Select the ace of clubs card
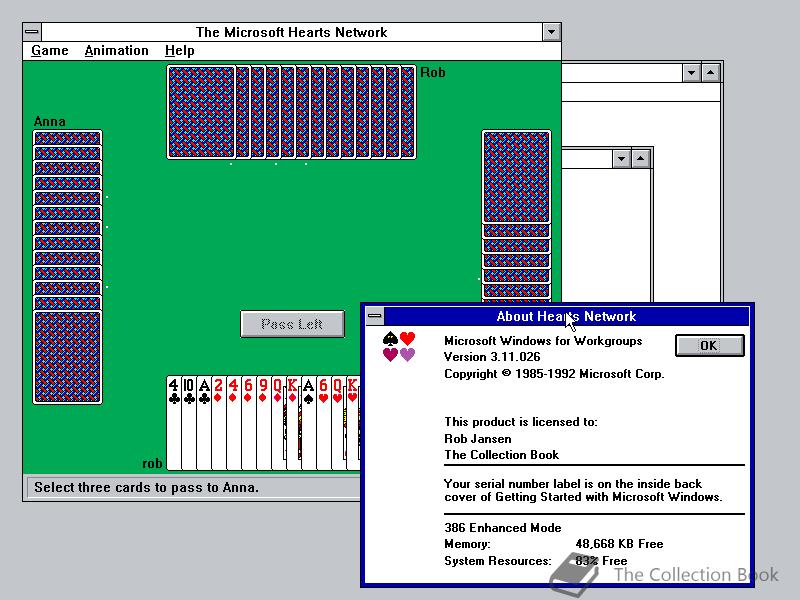This screenshot has height=600, width=800. (204, 422)
